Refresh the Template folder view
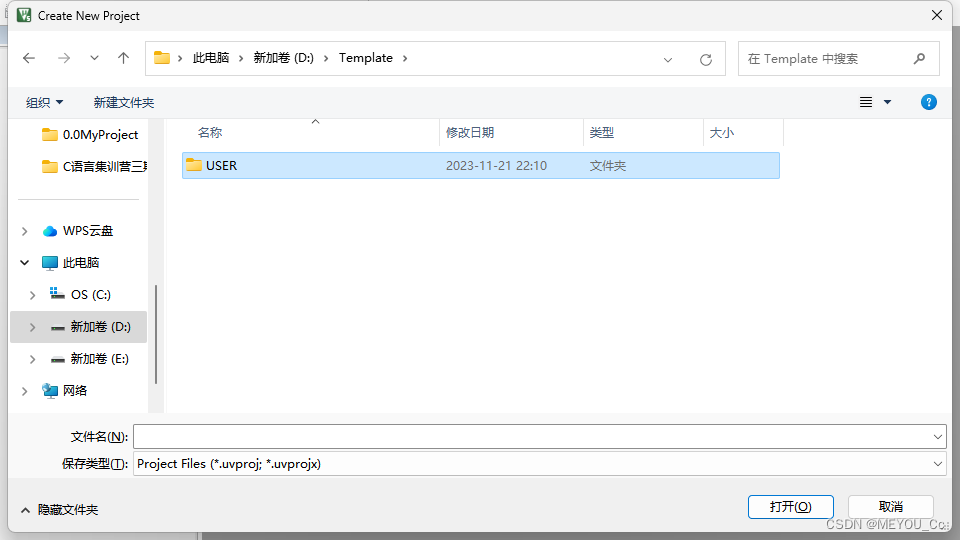The height and width of the screenshot is (540, 960). click(x=706, y=59)
